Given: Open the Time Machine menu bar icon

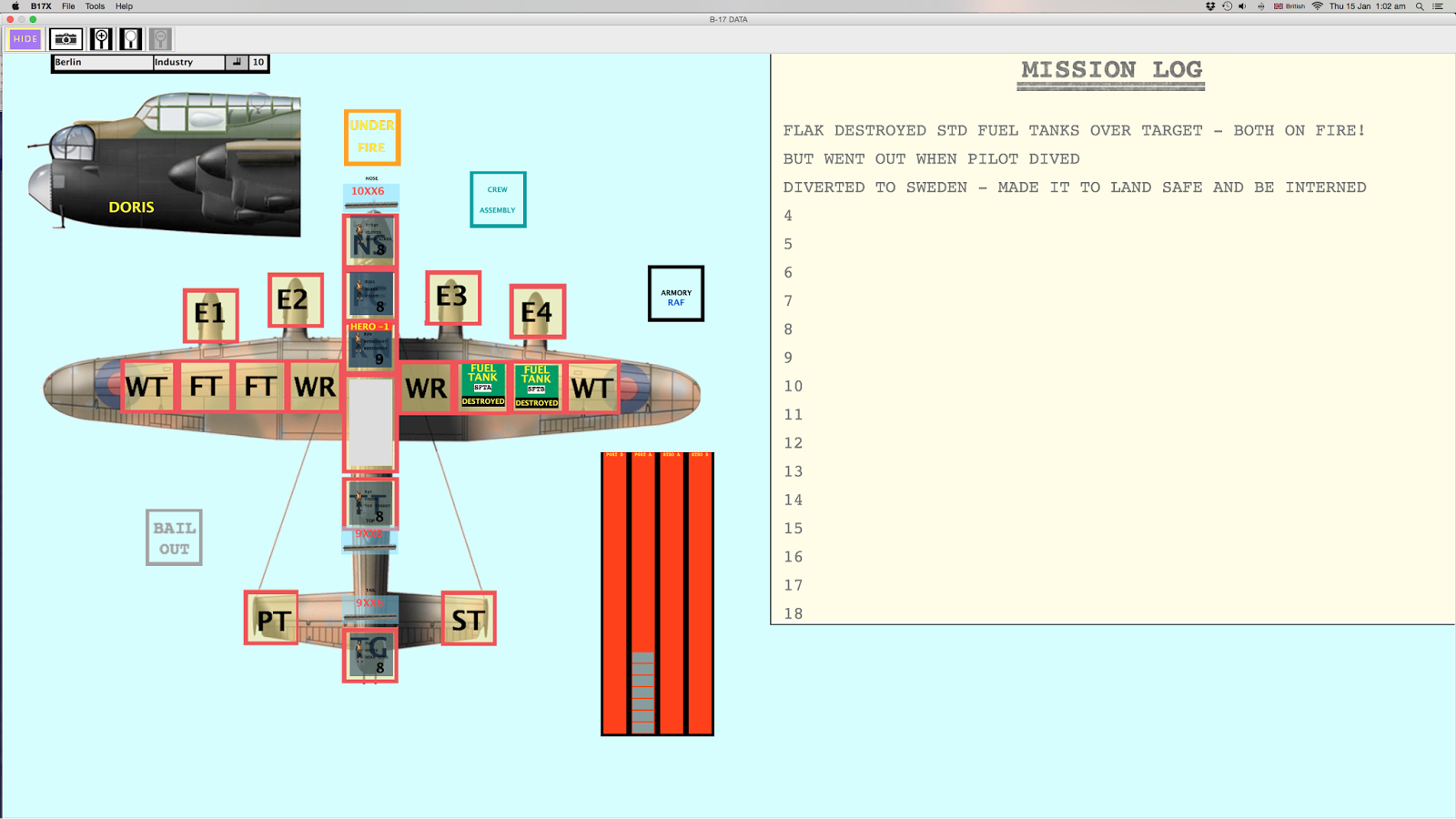Looking at the screenshot, I should [1227, 6].
